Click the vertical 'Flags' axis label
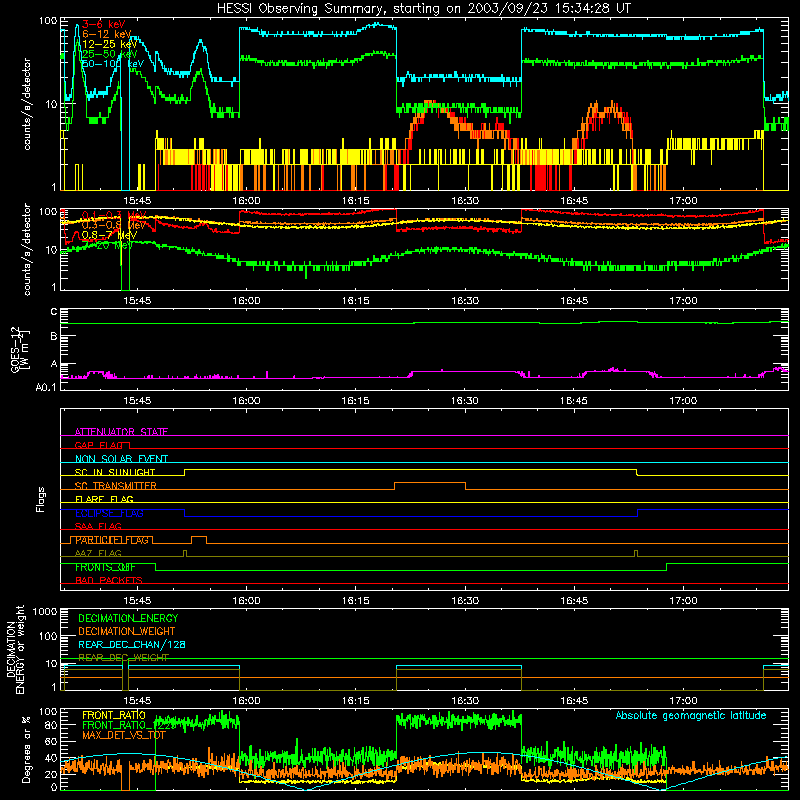 (41, 499)
